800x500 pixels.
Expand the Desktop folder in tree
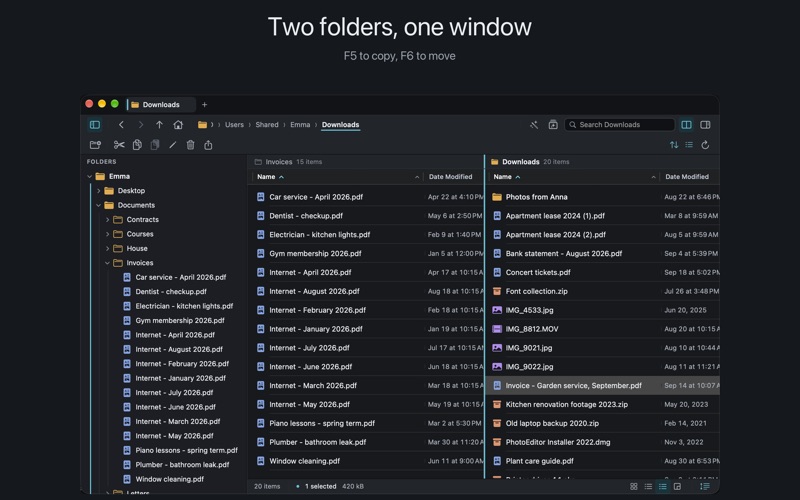98,191
